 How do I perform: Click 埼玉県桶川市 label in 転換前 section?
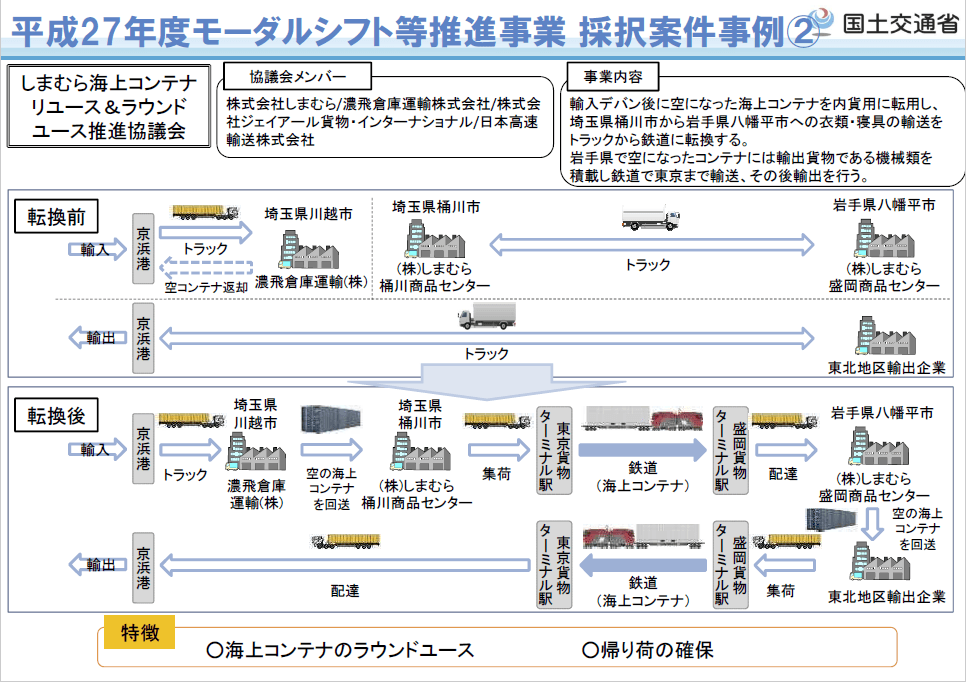pos(436,207)
